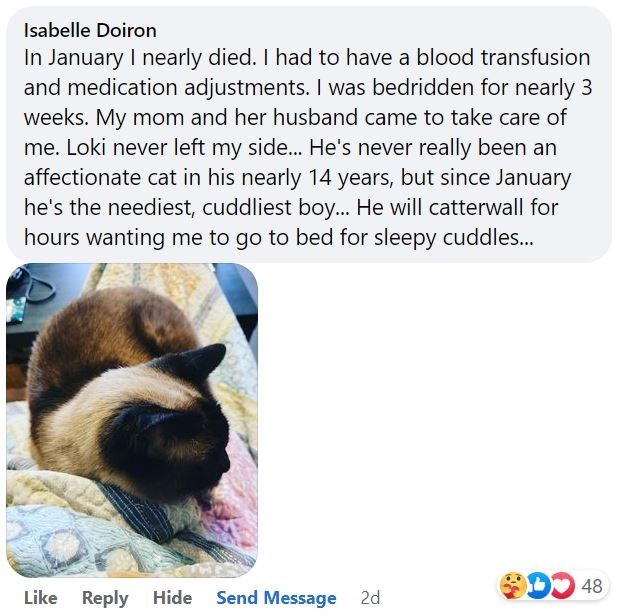Image resolution: width=619 pixels, height=615 pixels.
Task: Open the 2d comment timestamp
Action: tap(370, 598)
